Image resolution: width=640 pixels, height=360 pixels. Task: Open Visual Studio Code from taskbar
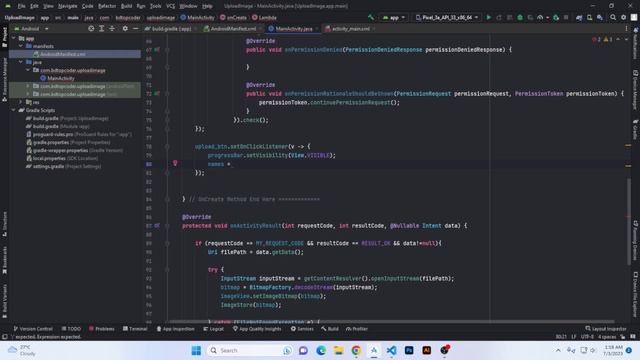pos(391,350)
